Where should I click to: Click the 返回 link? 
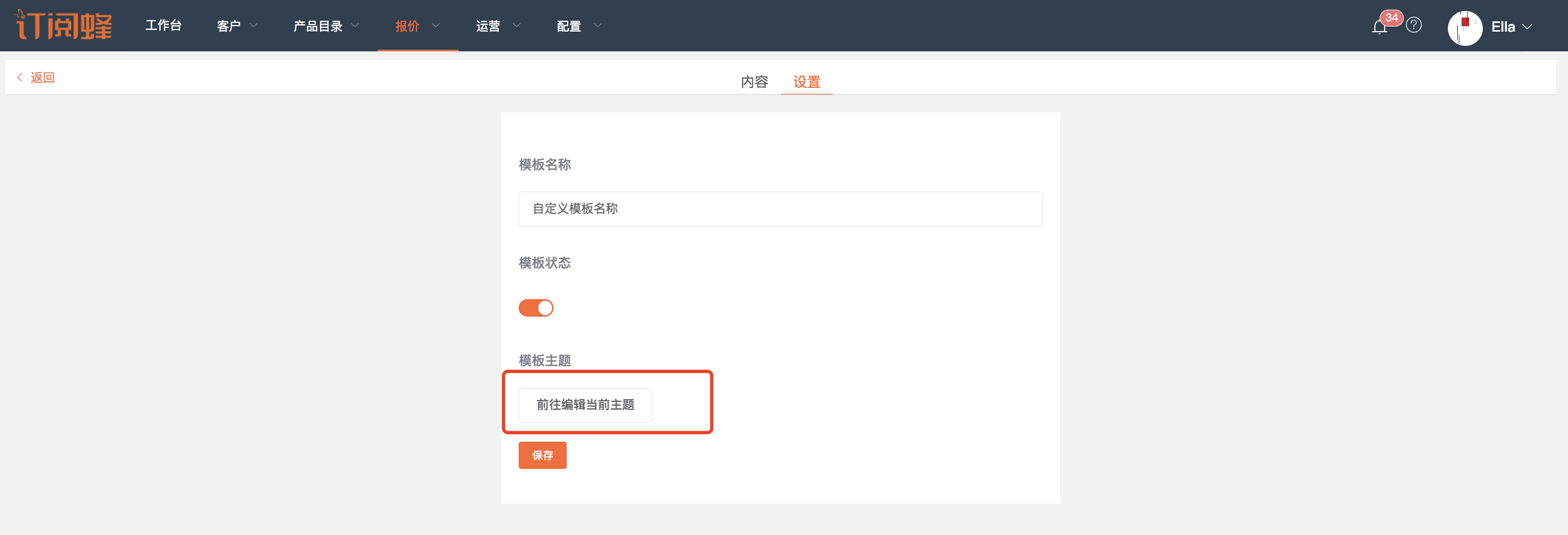click(42, 78)
